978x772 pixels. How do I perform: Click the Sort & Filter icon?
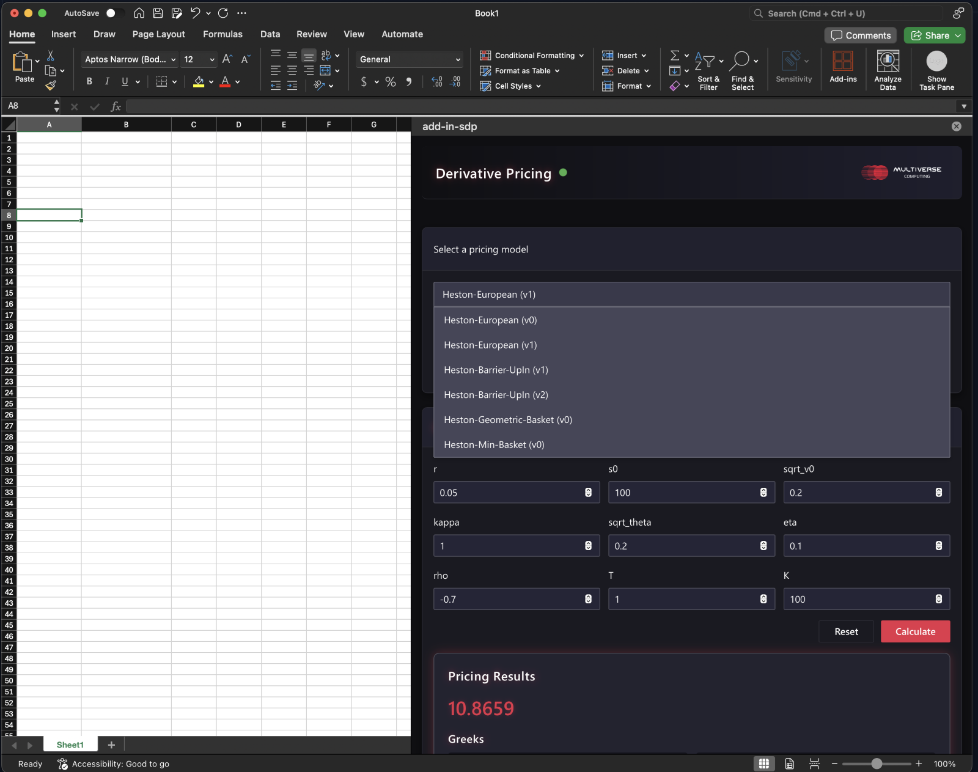tap(707, 62)
